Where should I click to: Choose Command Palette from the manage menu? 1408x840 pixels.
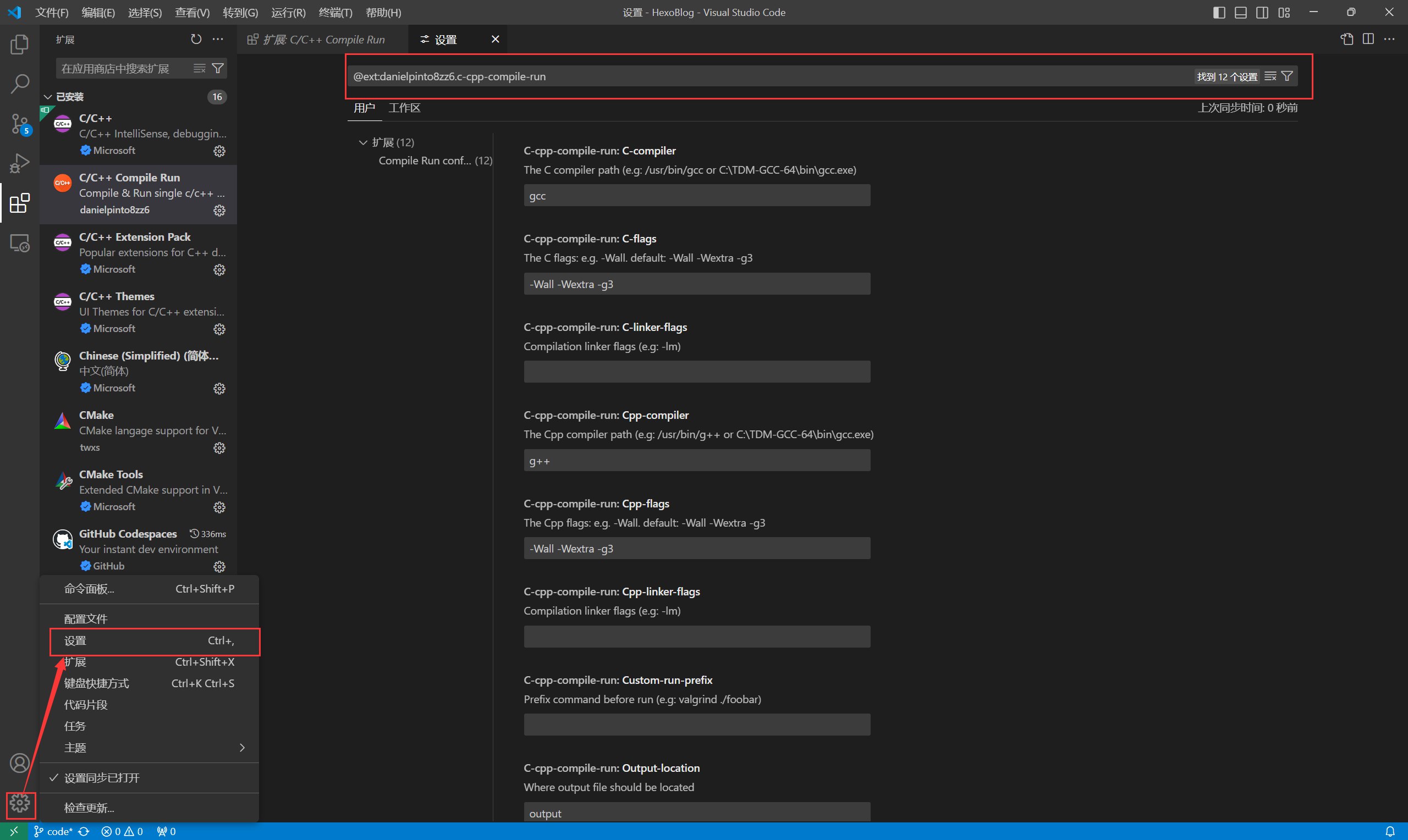click(150, 589)
